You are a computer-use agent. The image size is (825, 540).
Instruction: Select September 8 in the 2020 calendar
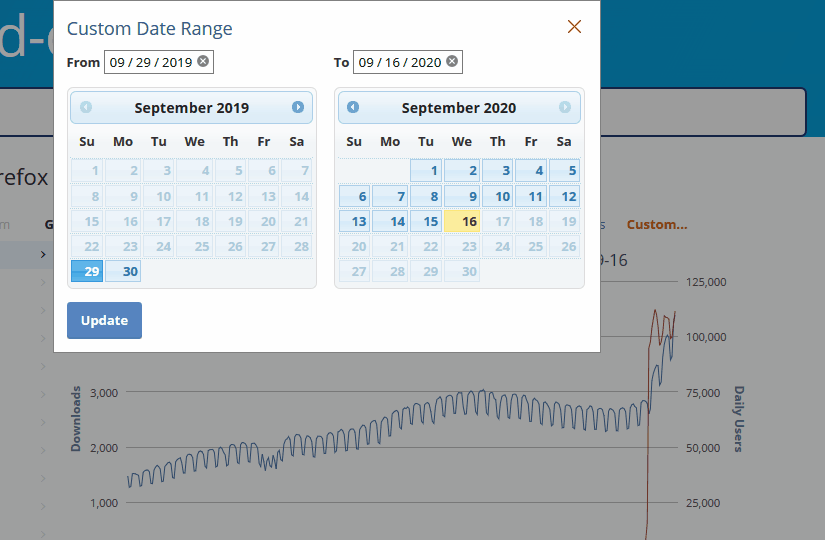tap(426, 196)
